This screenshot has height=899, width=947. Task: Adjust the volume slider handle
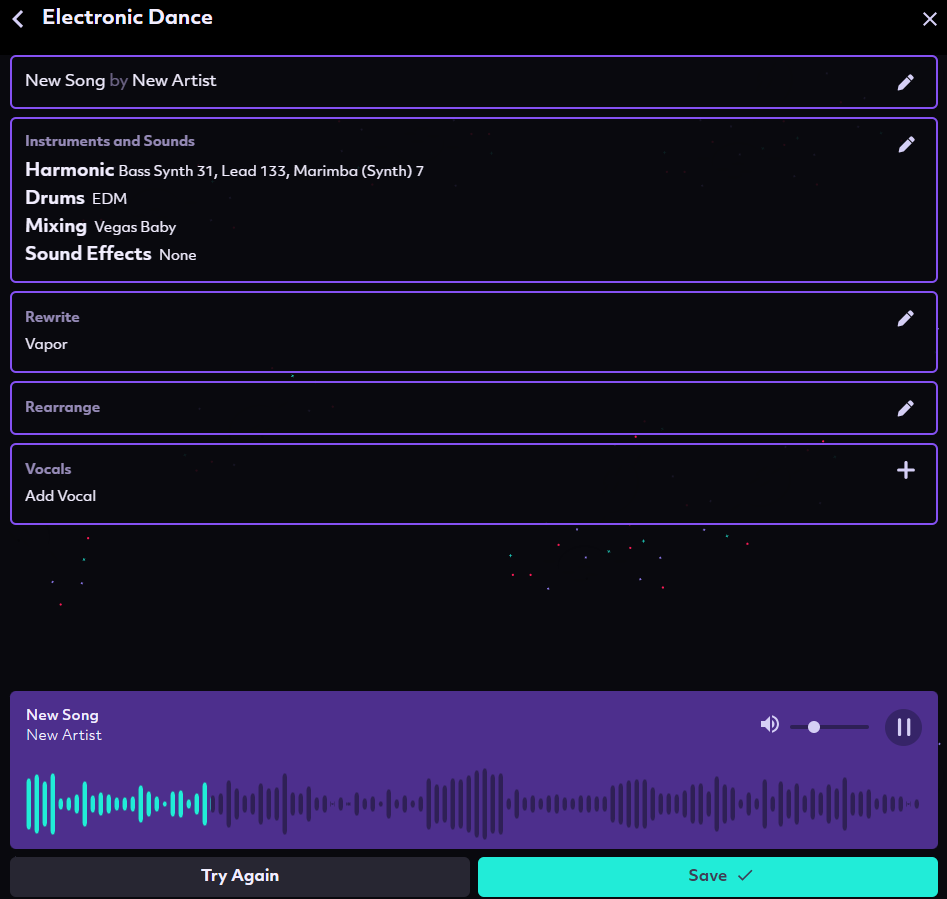[814, 727]
